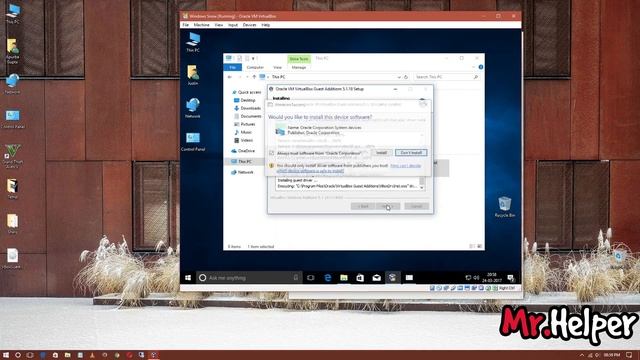Switch to Computer ribbon tab in Explorer

[255, 67]
